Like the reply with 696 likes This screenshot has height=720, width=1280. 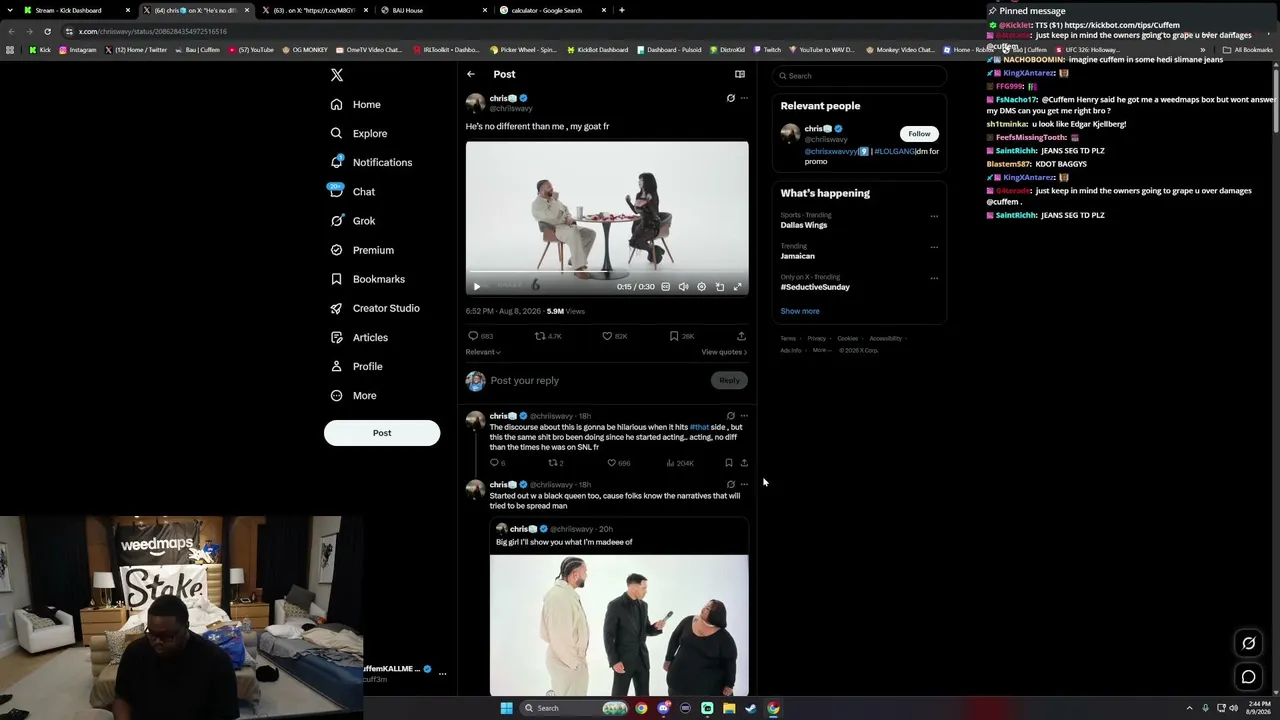click(612, 463)
